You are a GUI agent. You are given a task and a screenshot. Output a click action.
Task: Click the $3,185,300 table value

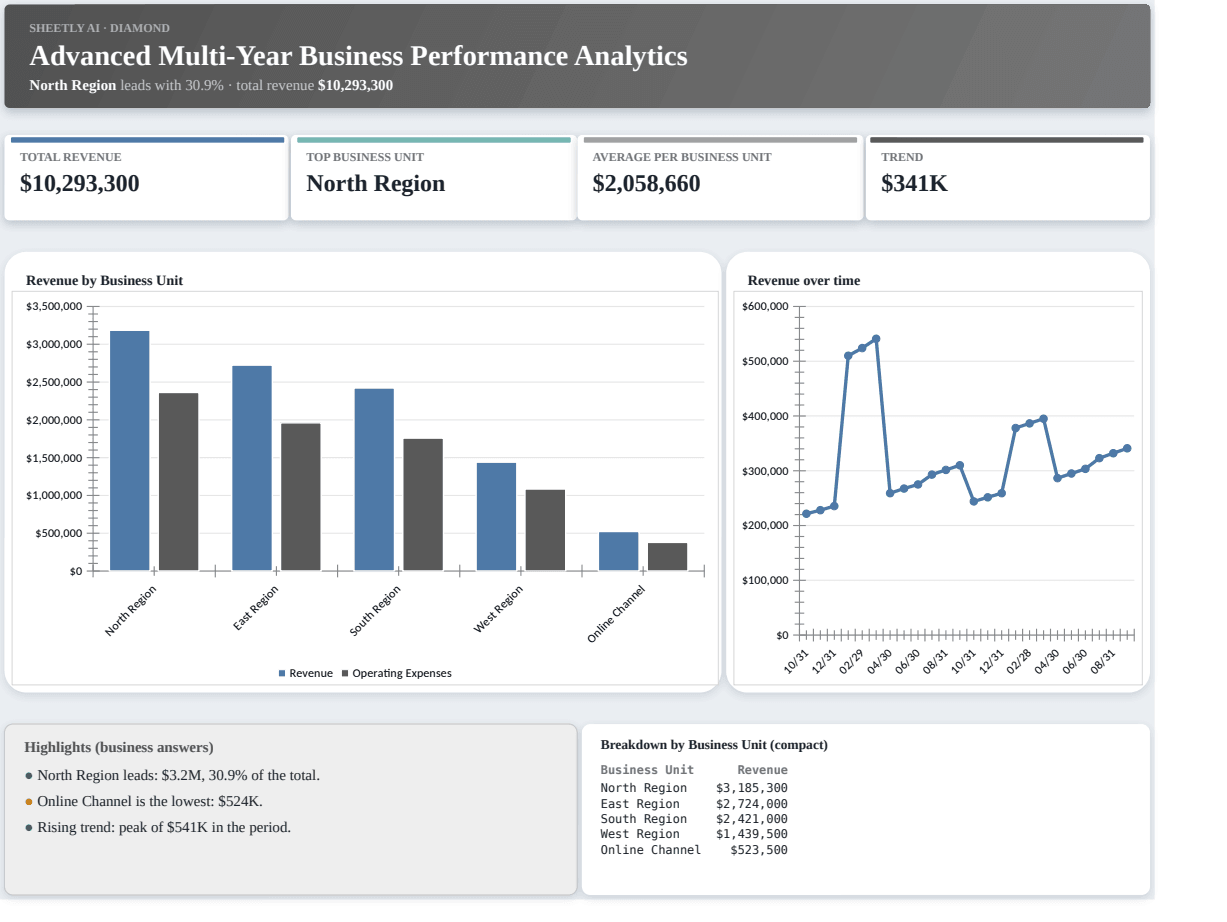[752, 788]
